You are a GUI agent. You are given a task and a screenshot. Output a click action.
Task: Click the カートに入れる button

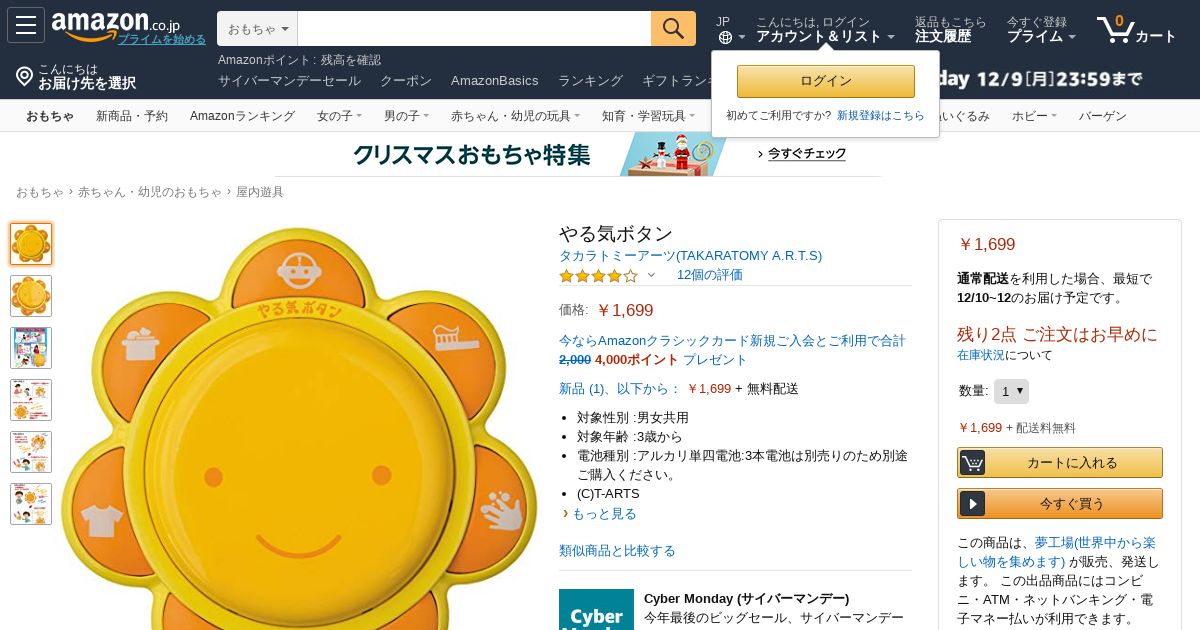click(x=1060, y=462)
